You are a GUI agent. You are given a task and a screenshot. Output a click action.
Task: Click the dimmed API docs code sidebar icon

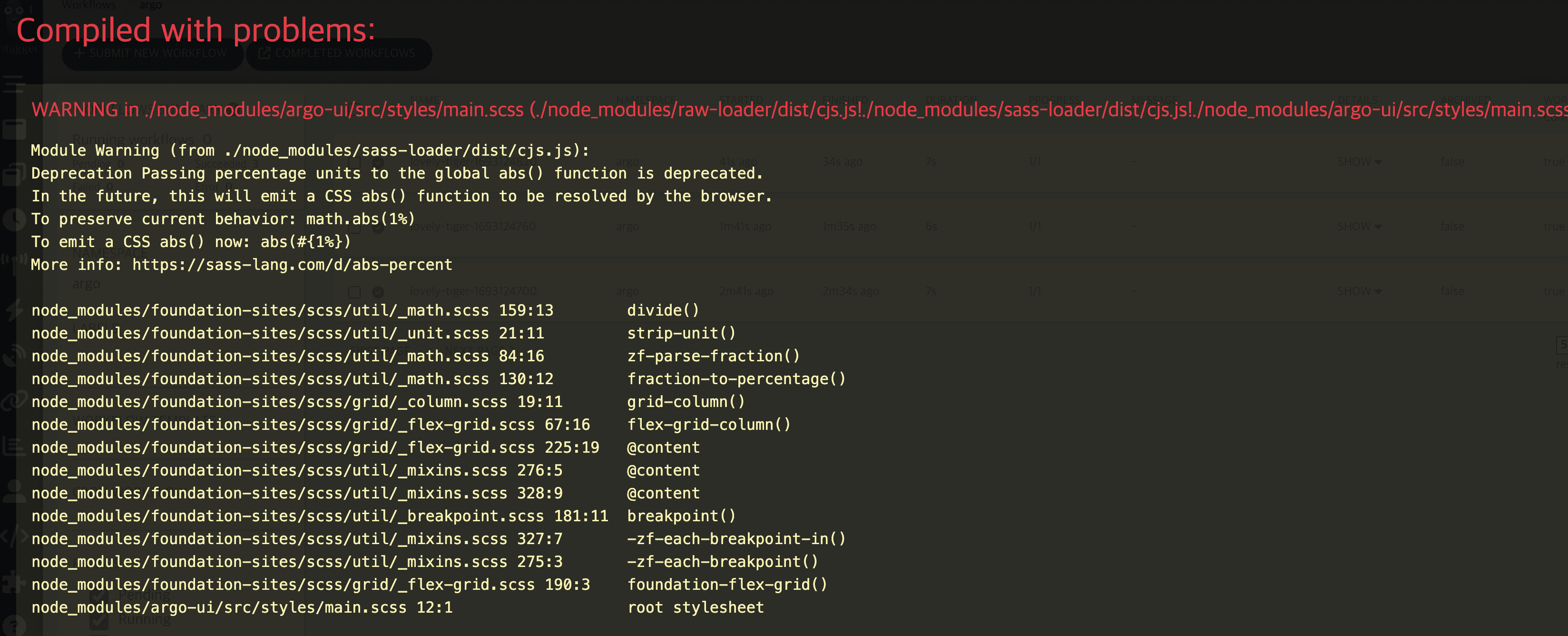coord(13,536)
